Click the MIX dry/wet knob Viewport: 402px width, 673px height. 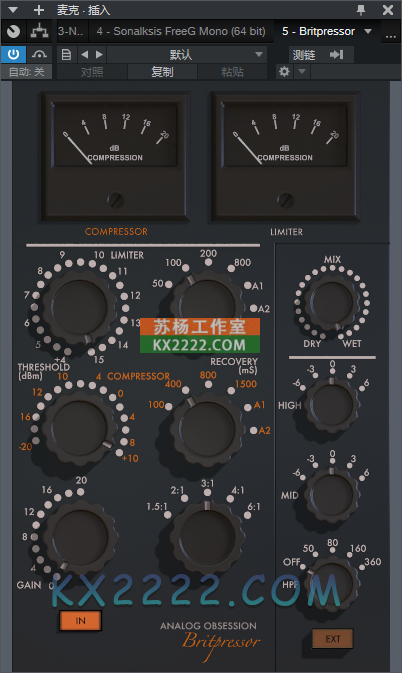[332, 303]
